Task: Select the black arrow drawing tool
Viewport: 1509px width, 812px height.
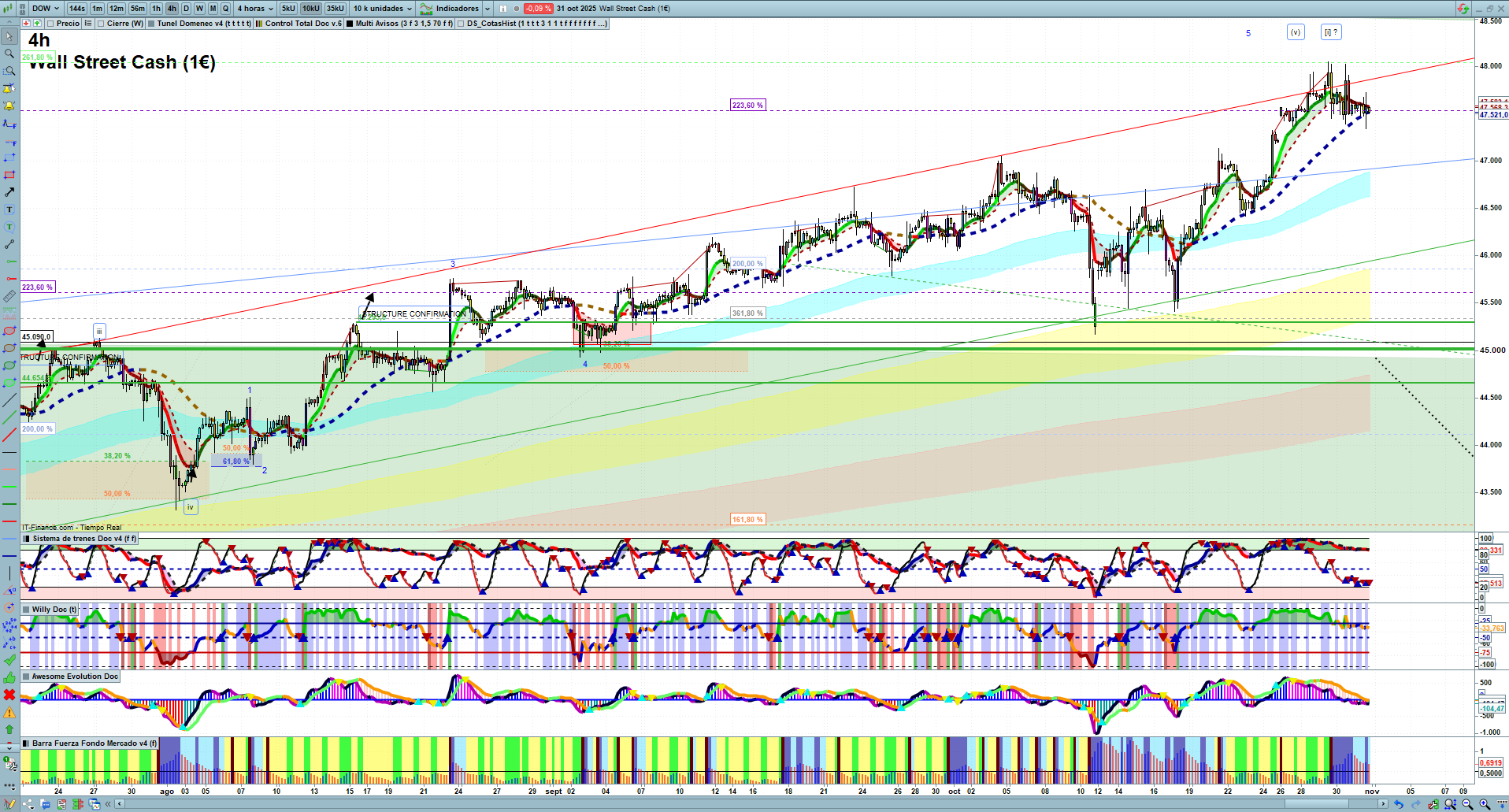Action: 9,192
